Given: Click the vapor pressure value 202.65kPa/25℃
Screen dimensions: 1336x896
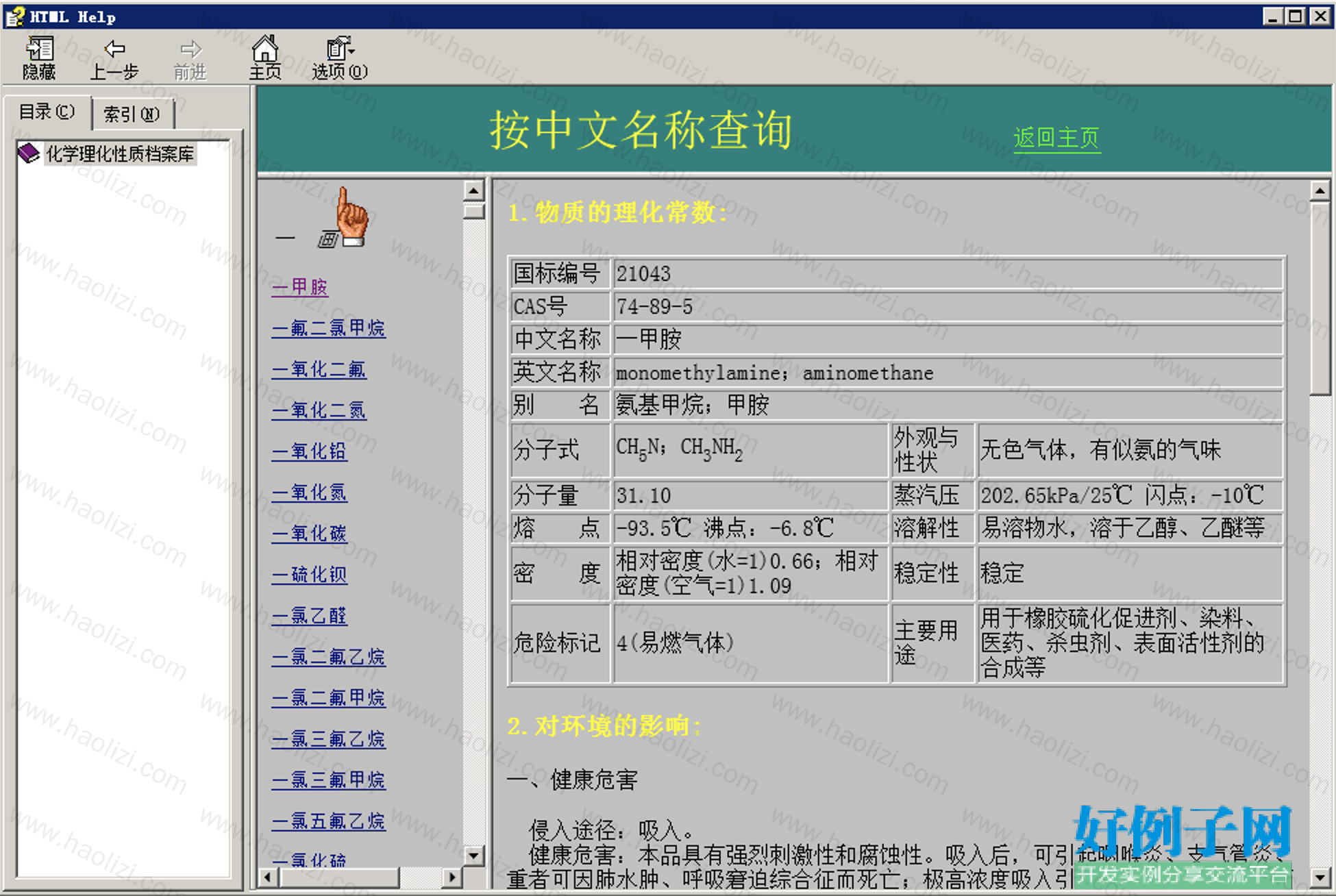Looking at the screenshot, I should [x=1056, y=495].
